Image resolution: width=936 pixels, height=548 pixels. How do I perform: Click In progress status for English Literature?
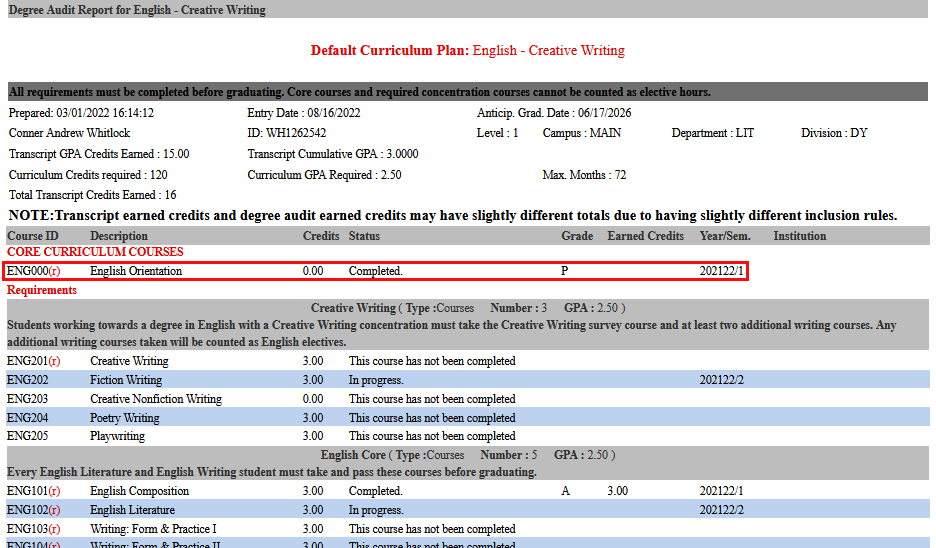(376, 510)
